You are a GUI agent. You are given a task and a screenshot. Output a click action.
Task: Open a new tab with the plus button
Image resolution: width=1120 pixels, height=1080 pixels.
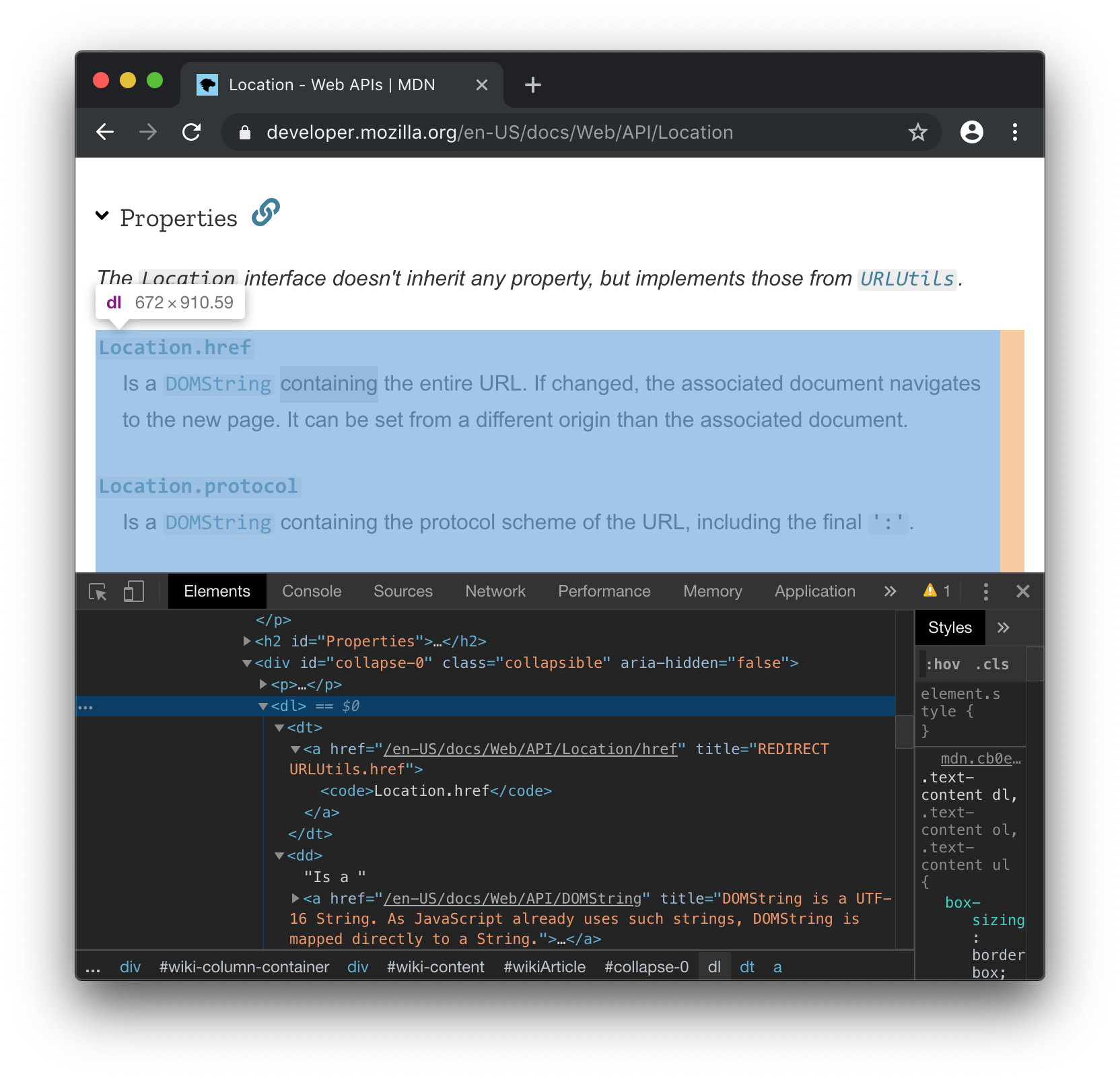[x=532, y=85]
